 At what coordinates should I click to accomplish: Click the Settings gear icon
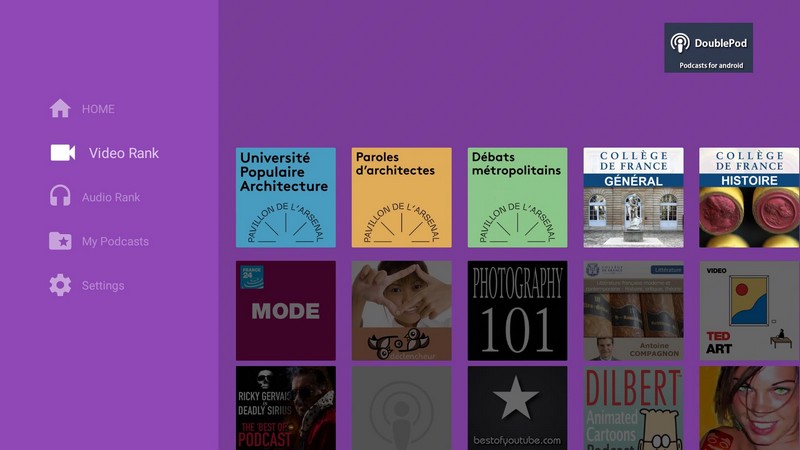click(60, 285)
